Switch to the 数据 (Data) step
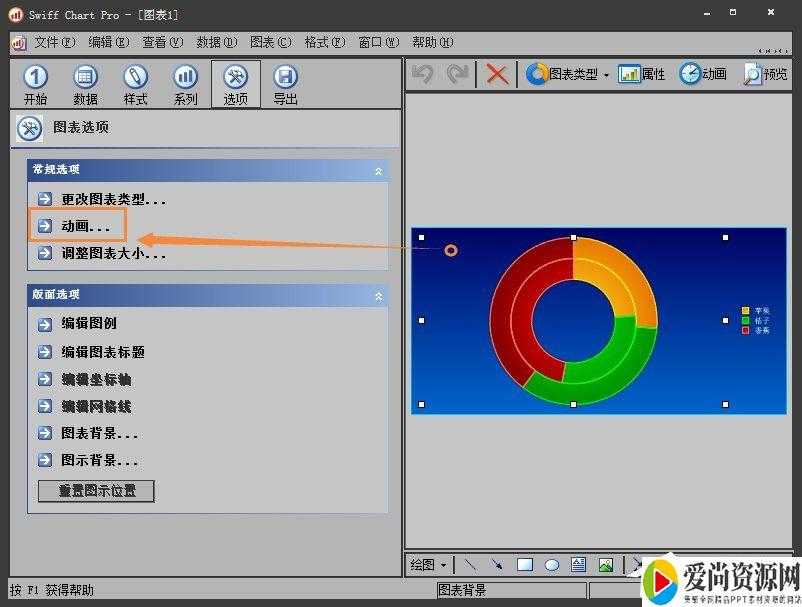802x607 pixels. pos(85,85)
